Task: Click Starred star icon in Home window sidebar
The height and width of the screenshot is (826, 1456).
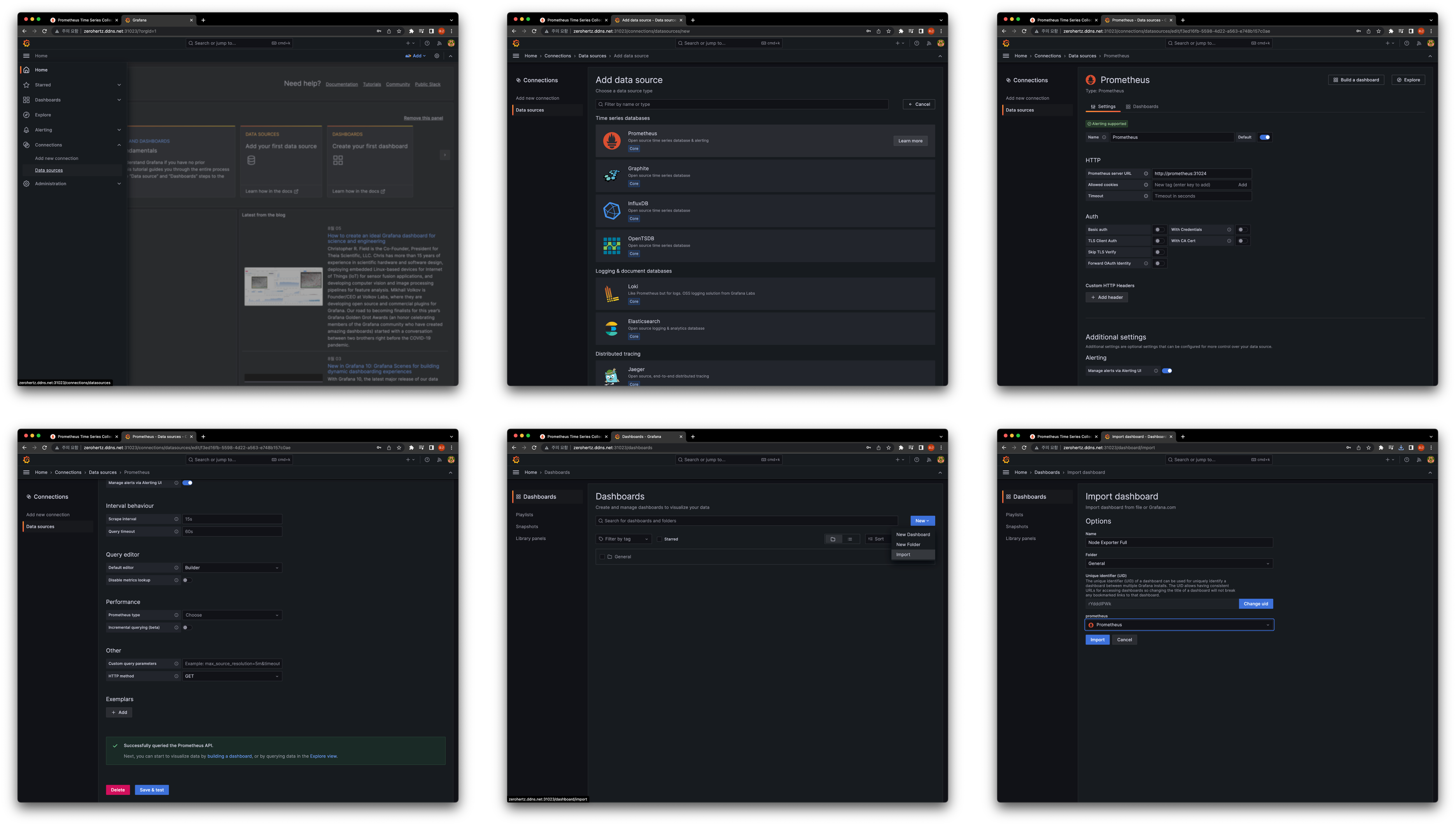Action: (x=26, y=85)
